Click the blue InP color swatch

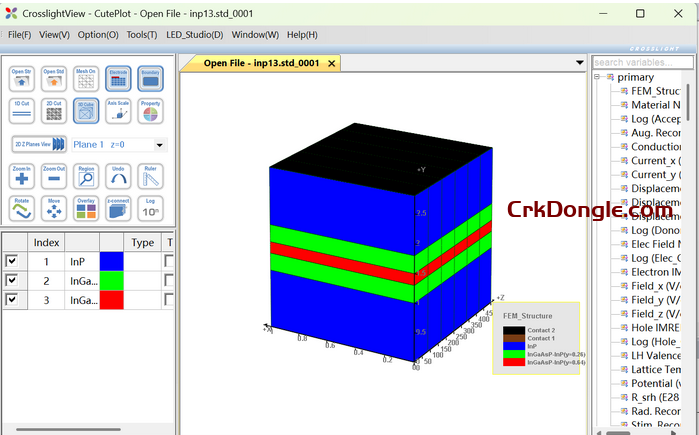click(x=112, y=261)
